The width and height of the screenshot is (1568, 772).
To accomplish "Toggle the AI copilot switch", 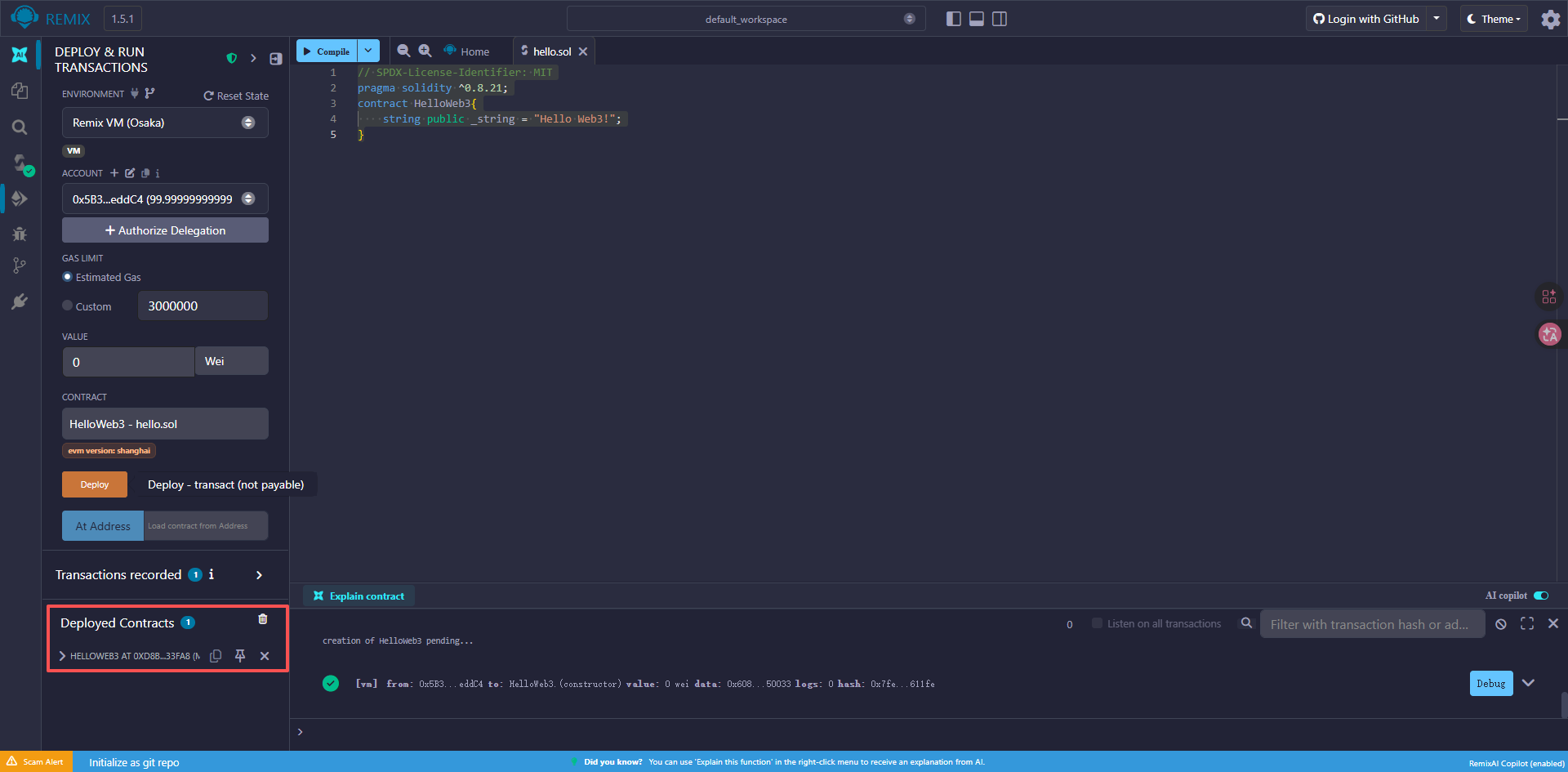I will 1541,596.
